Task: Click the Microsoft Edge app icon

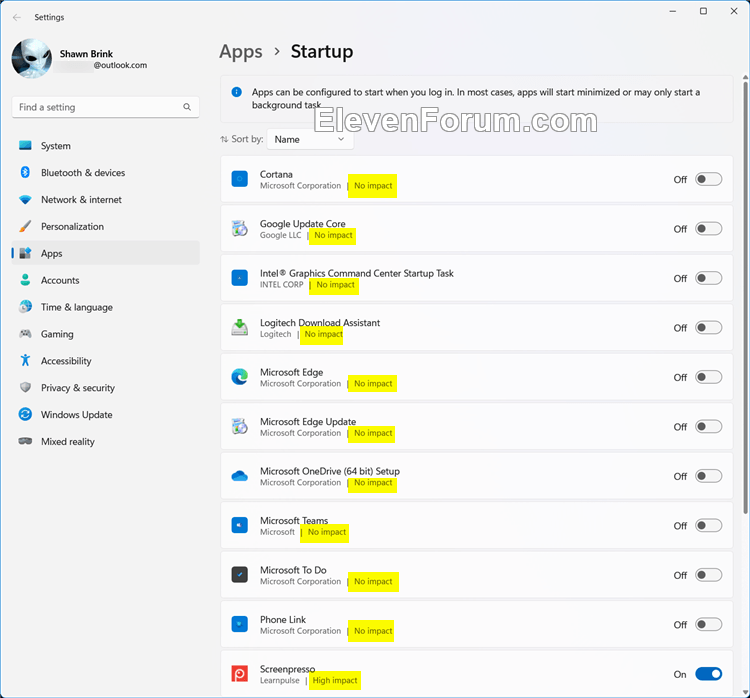Action: pos(240,377)
